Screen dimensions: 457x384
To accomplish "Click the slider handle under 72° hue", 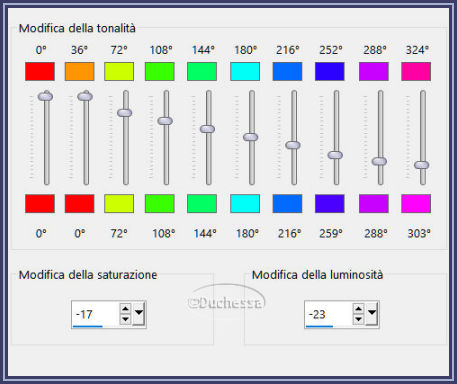I will coord(125,113).
